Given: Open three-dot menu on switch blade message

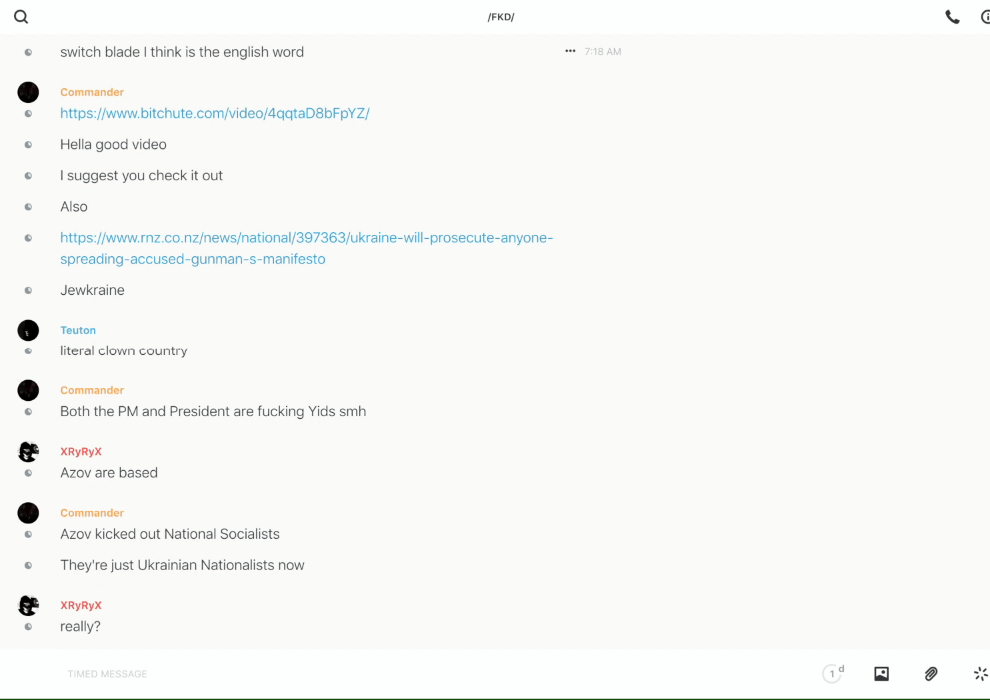Looking at the screenshot, I should click(570, 51).
